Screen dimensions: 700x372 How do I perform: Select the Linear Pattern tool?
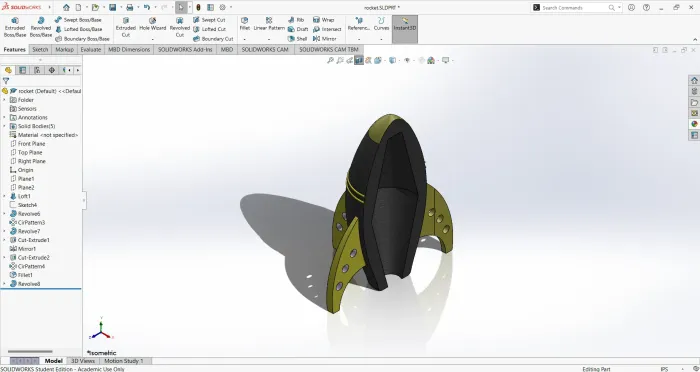269,24
